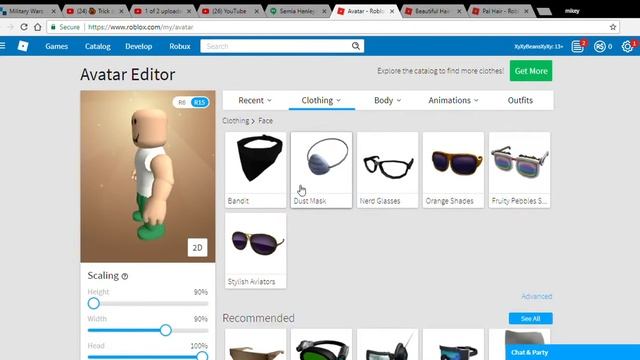The height and width of the screenshot is (360, 640).
Task: Open the notifications feed icon
Action: pos(578,46)
